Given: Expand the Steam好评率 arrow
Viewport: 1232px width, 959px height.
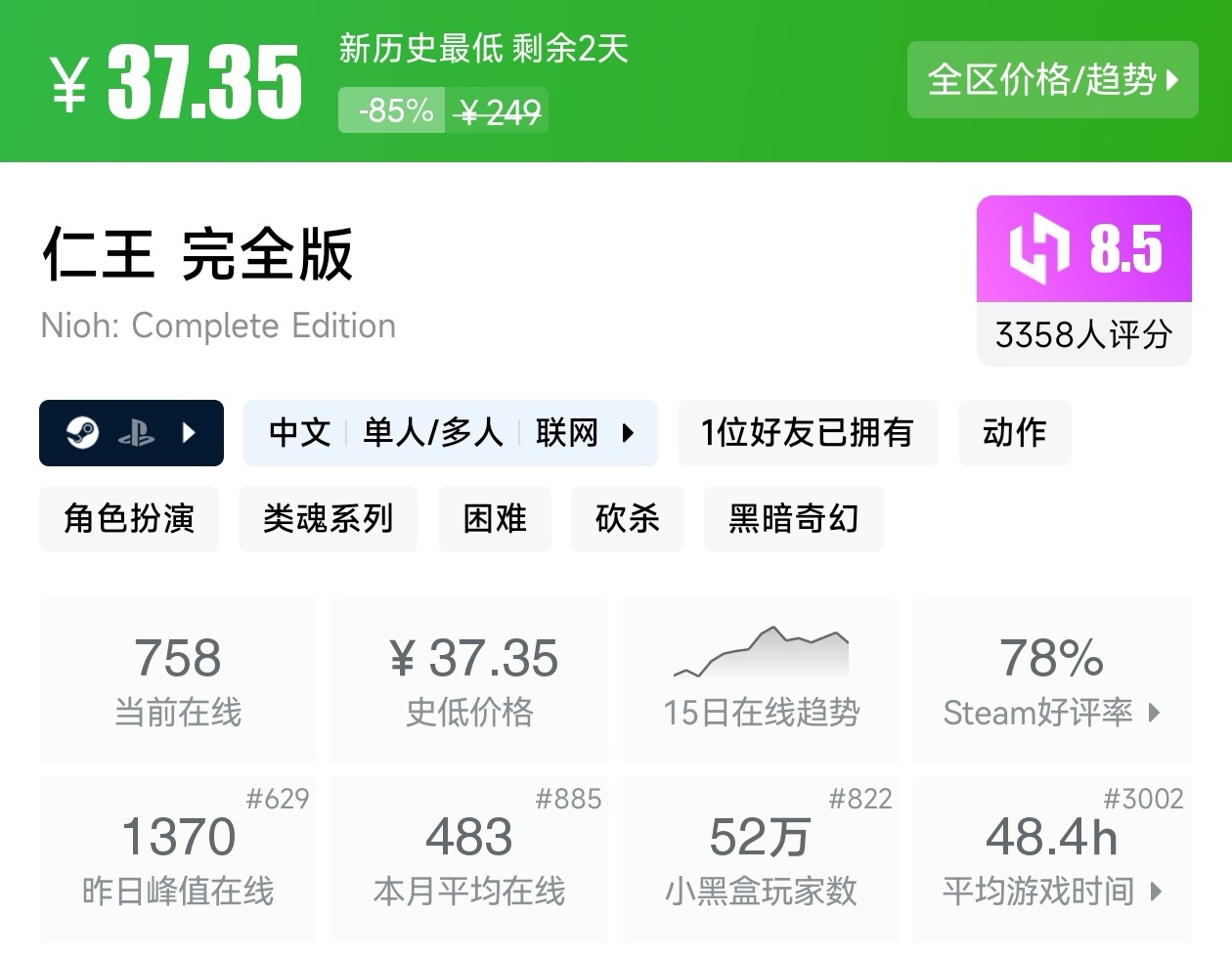Looking at the screenshot, I should coord(1154,713).
